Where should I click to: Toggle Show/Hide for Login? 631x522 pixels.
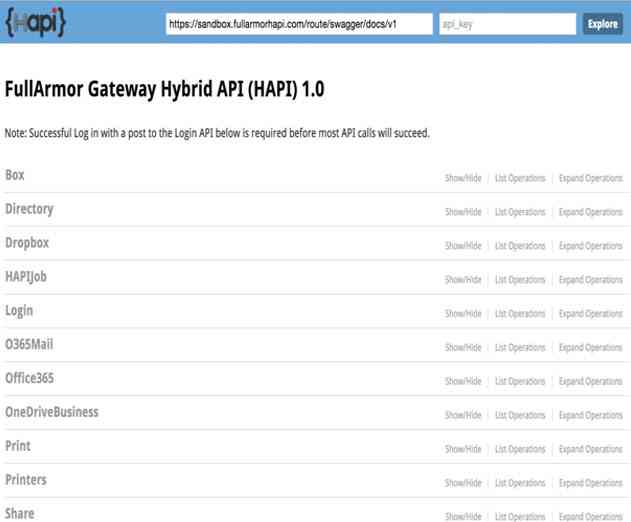click(x=463, y=313)
